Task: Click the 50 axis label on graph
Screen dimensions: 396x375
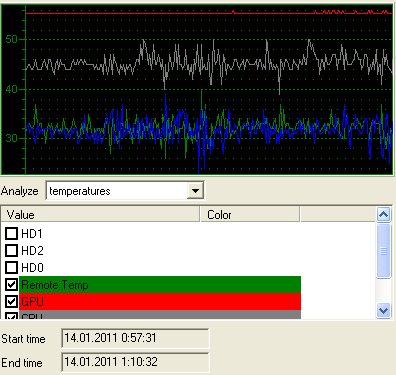Action: tap(11, 39)
